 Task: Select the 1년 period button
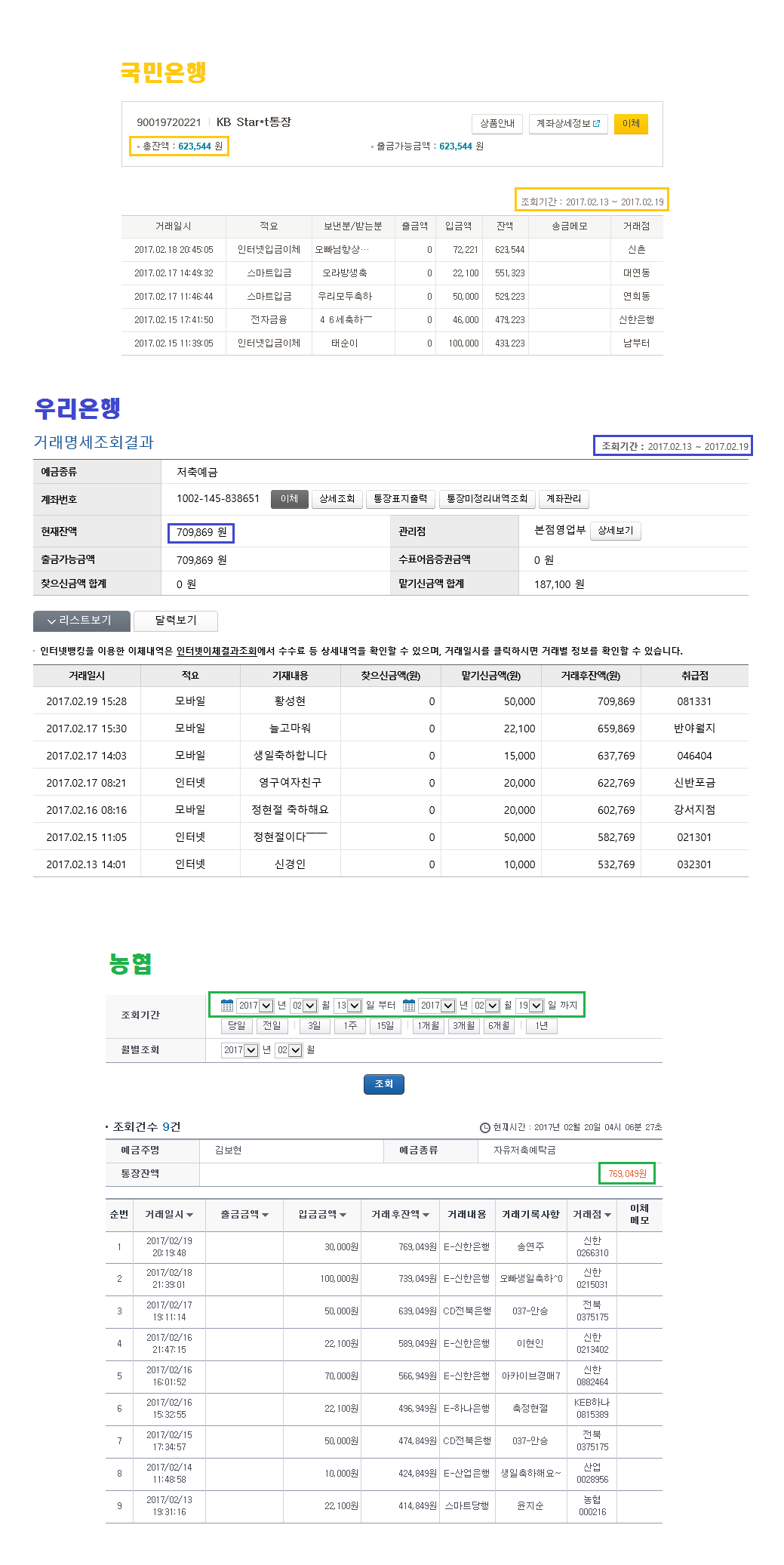click(x=542, y=1026)
